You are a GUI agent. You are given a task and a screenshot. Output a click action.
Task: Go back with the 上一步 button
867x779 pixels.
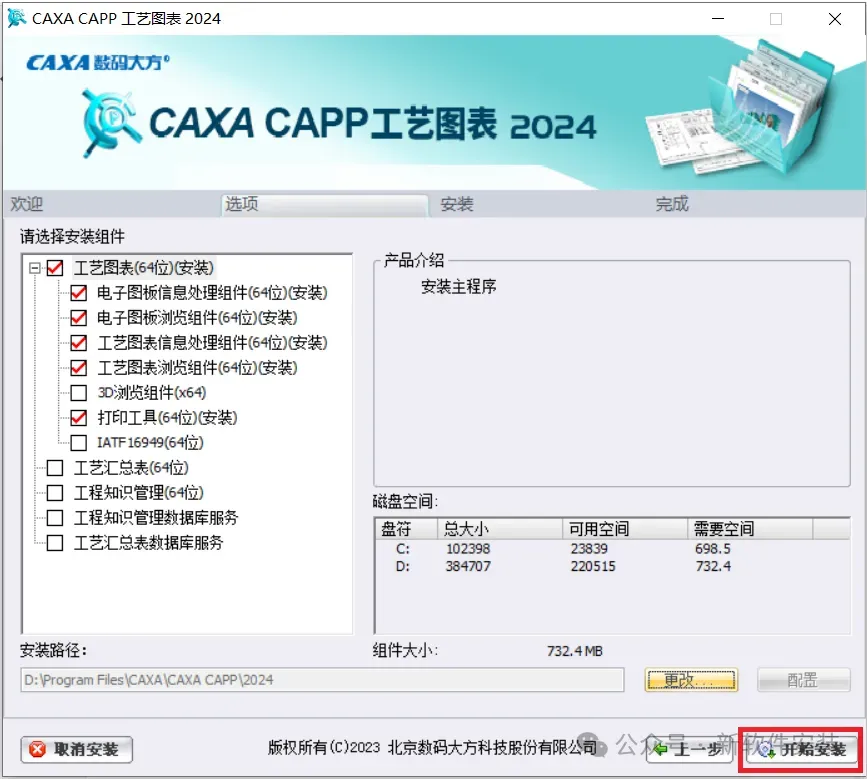[x=690, y=749]
